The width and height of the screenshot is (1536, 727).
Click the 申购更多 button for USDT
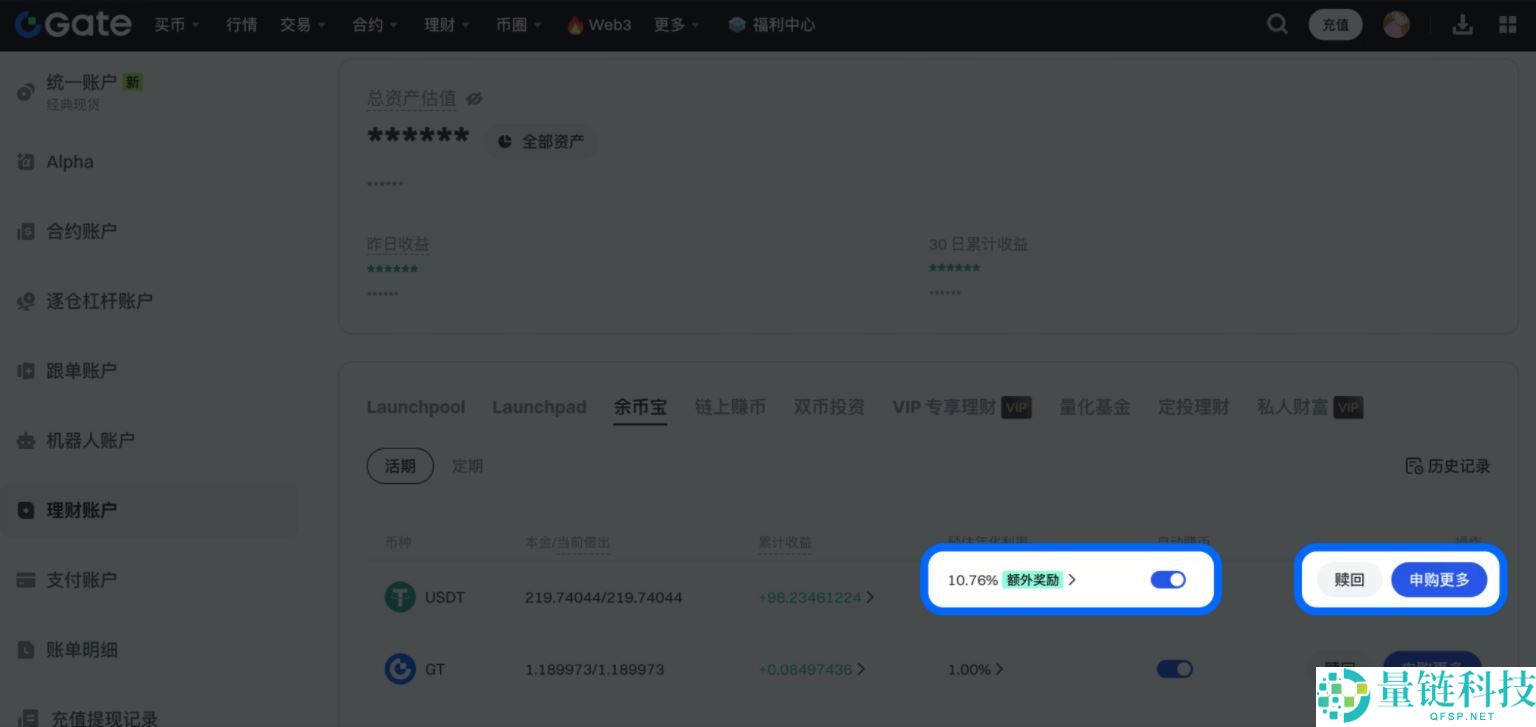click(1439, 580)
